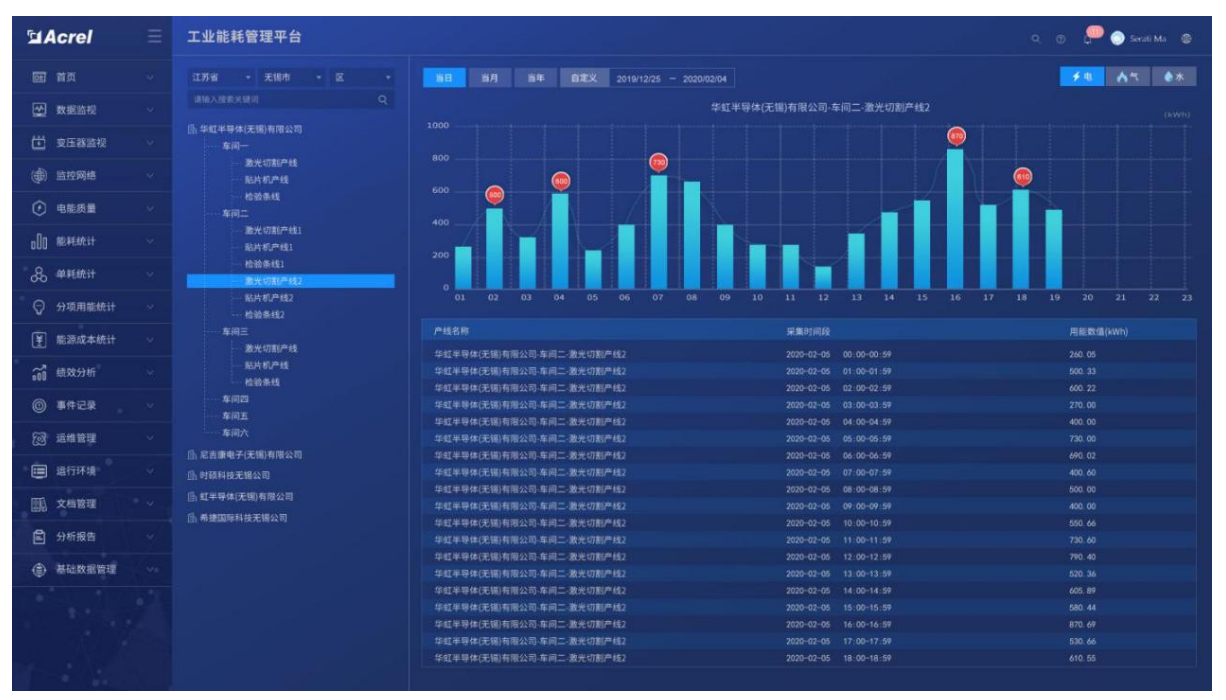The height and width of the screenshot is (700, 1226).
Task: Switch energy type to 水 (water)
Action: click(x=1174, y=77)
